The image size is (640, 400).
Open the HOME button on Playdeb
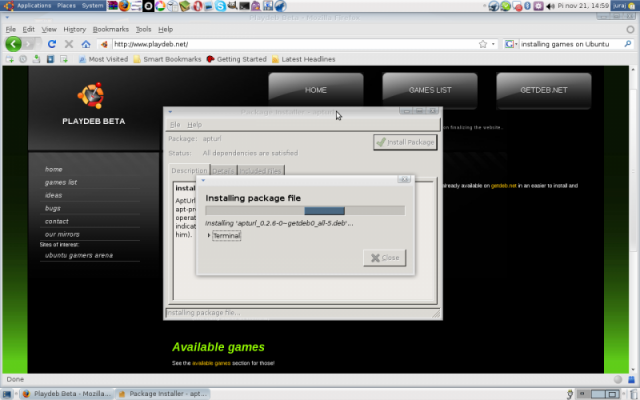coord(316,90)
